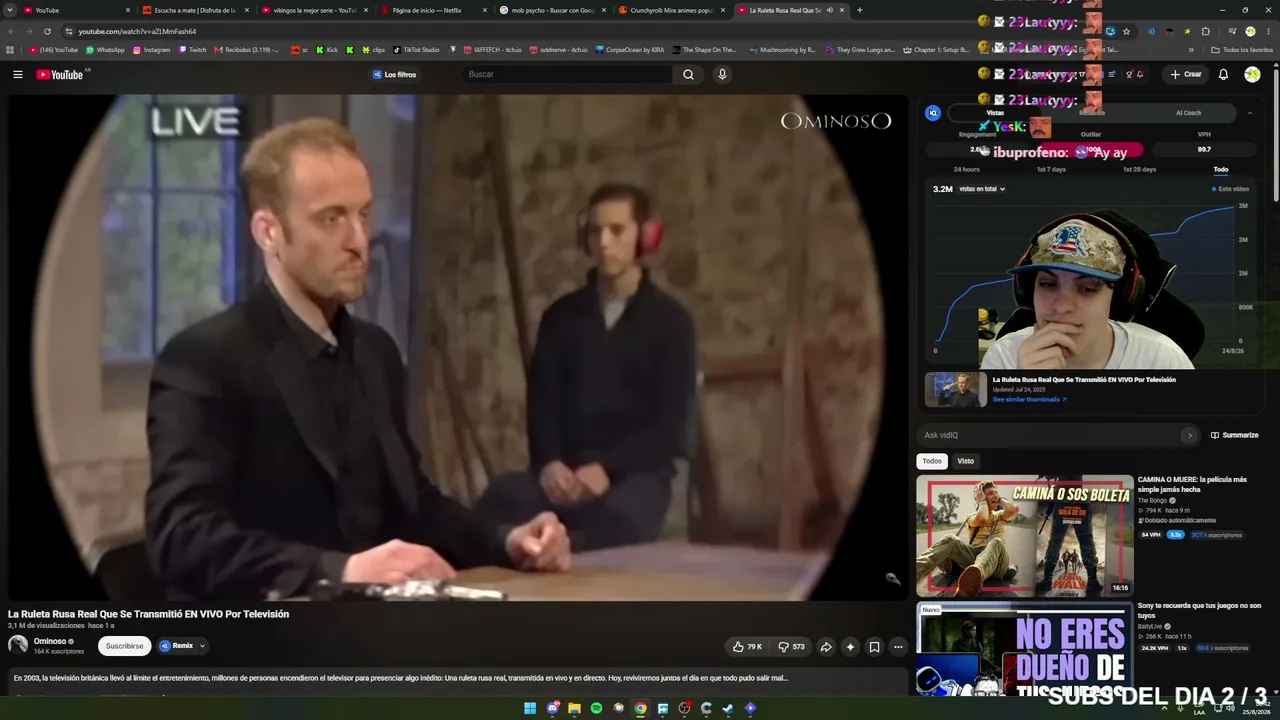Bookmark this page with the star icon
This screenshot has width=1280, height=720.
coord(1126,31)
